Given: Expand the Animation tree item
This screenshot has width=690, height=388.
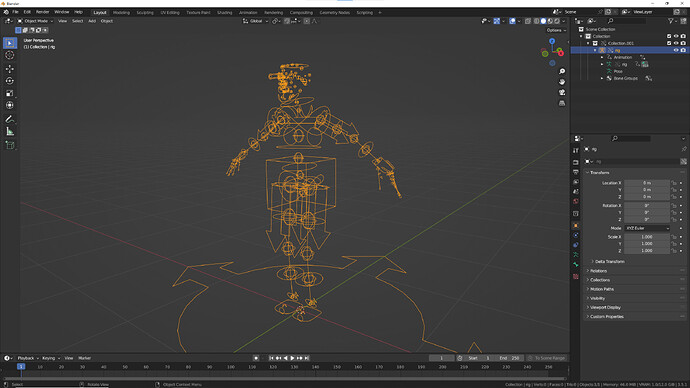Looking at the screenshot, I should tap(602, 57).
